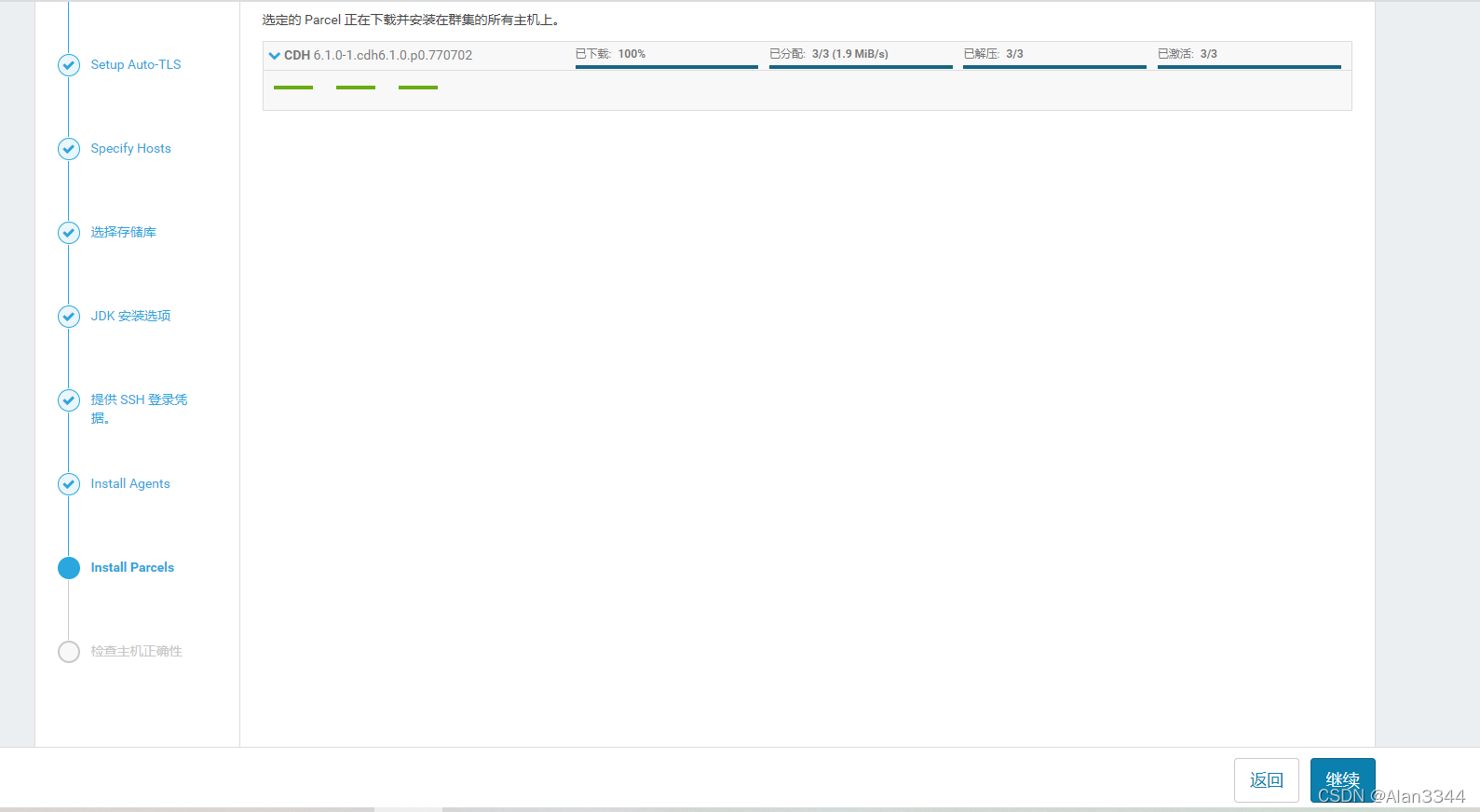Screen dimensions: 1480x812
Task: Click the 已下载: 100% label
Action: coord(610,54)
